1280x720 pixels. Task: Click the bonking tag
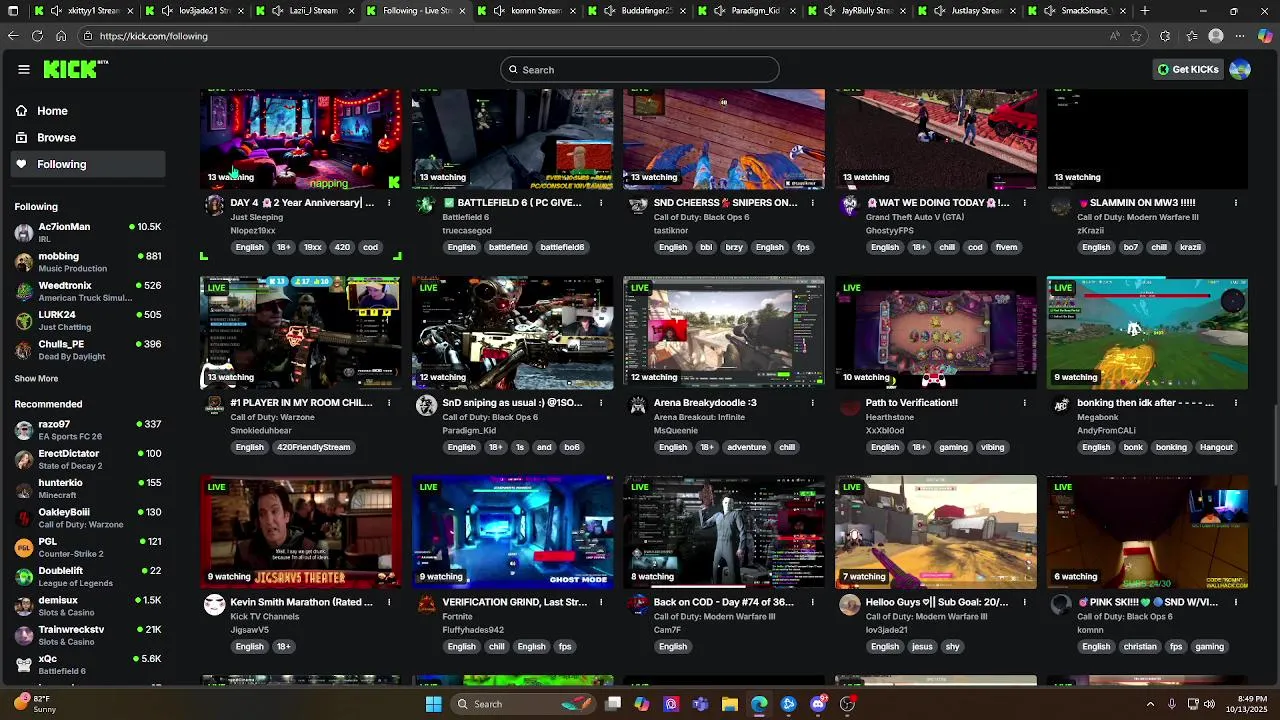[x=1171, y=447]
